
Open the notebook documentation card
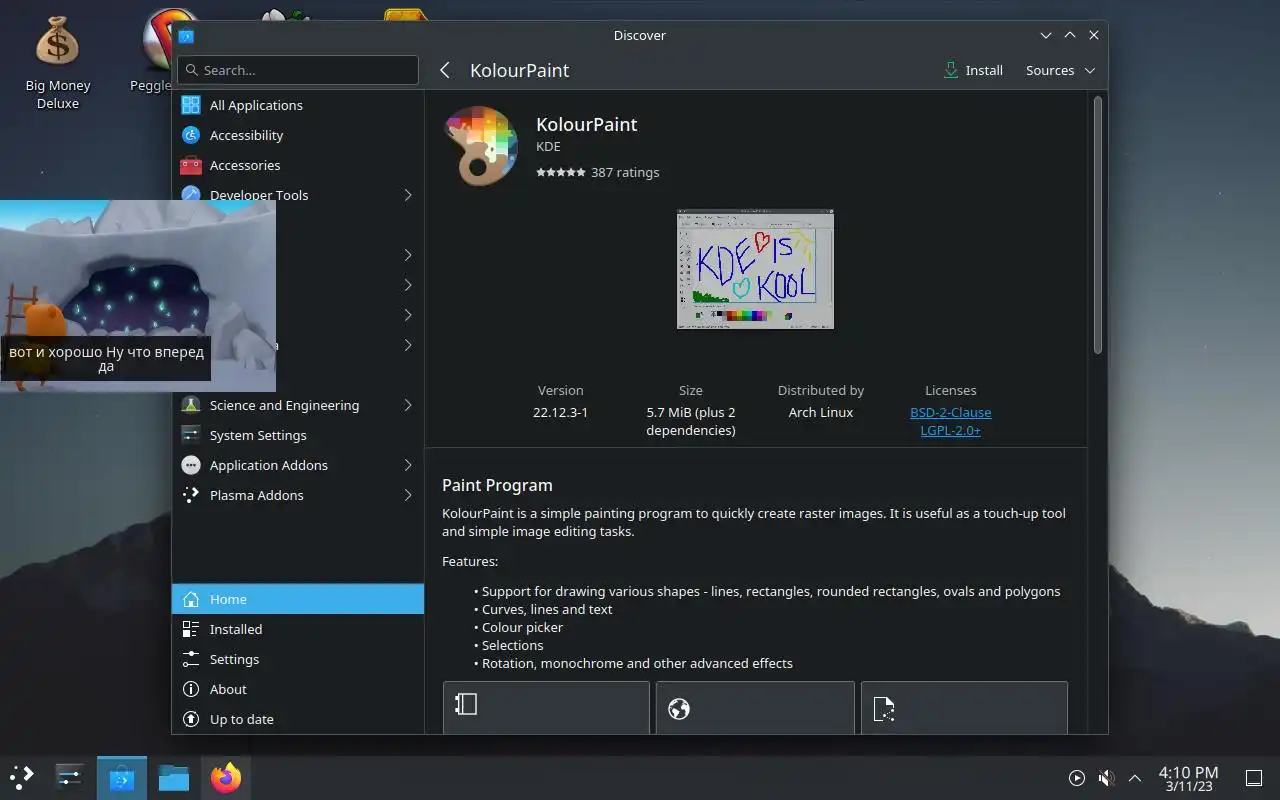pyautogui.click(x=546, y=707)
